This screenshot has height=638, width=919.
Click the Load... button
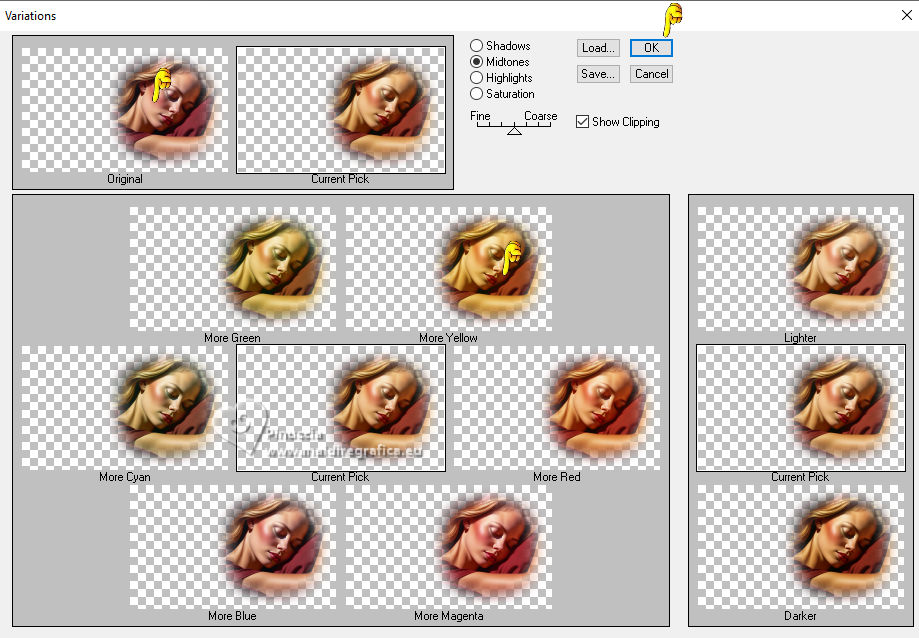tap(598, 48)
